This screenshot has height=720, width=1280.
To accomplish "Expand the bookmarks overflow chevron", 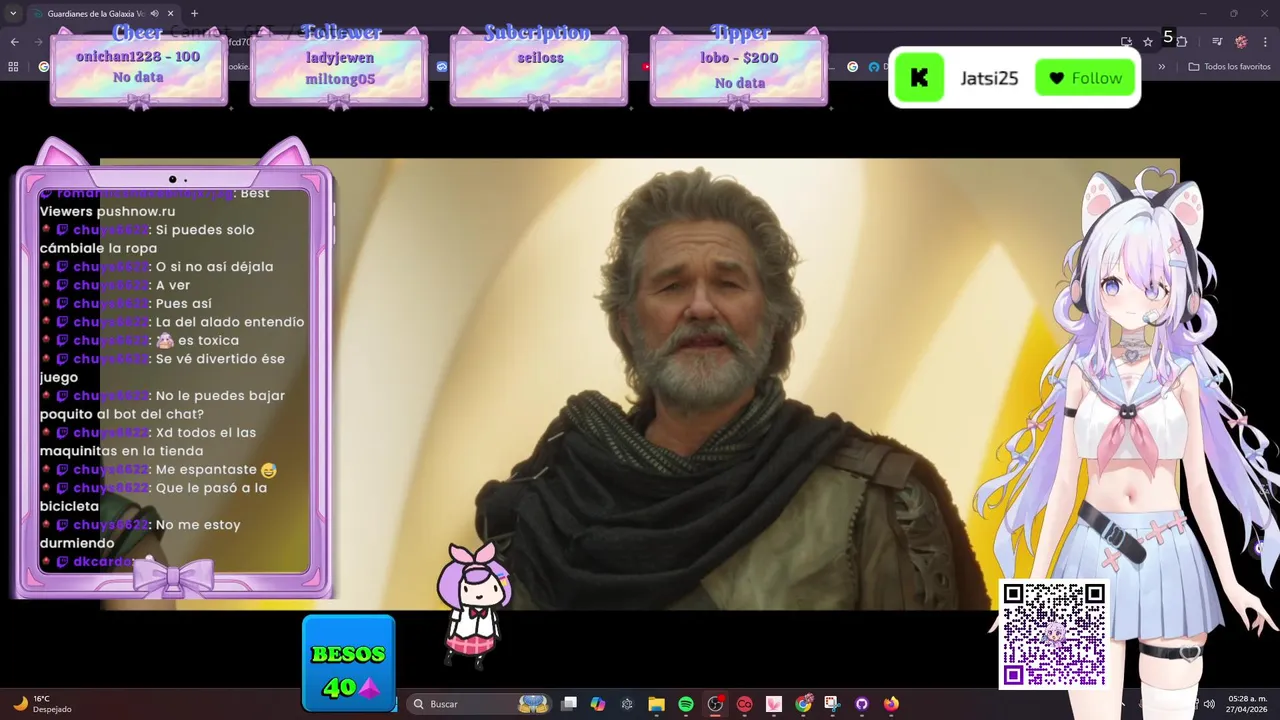I will click(x=1161, y=67).
